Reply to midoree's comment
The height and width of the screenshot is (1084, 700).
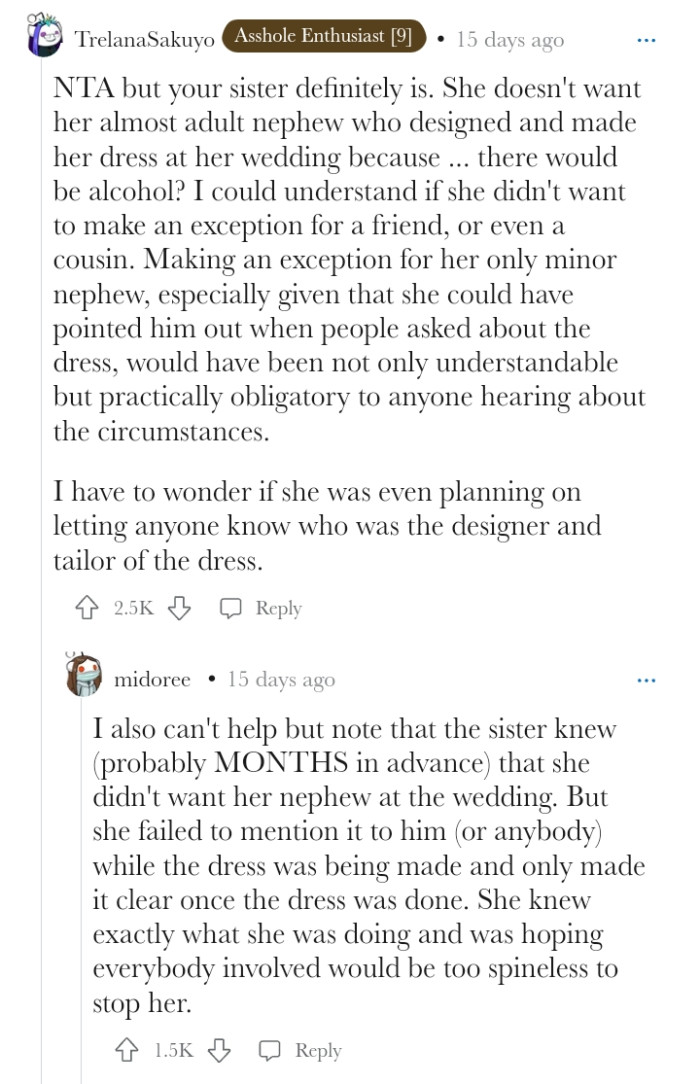coord(301,1050)
